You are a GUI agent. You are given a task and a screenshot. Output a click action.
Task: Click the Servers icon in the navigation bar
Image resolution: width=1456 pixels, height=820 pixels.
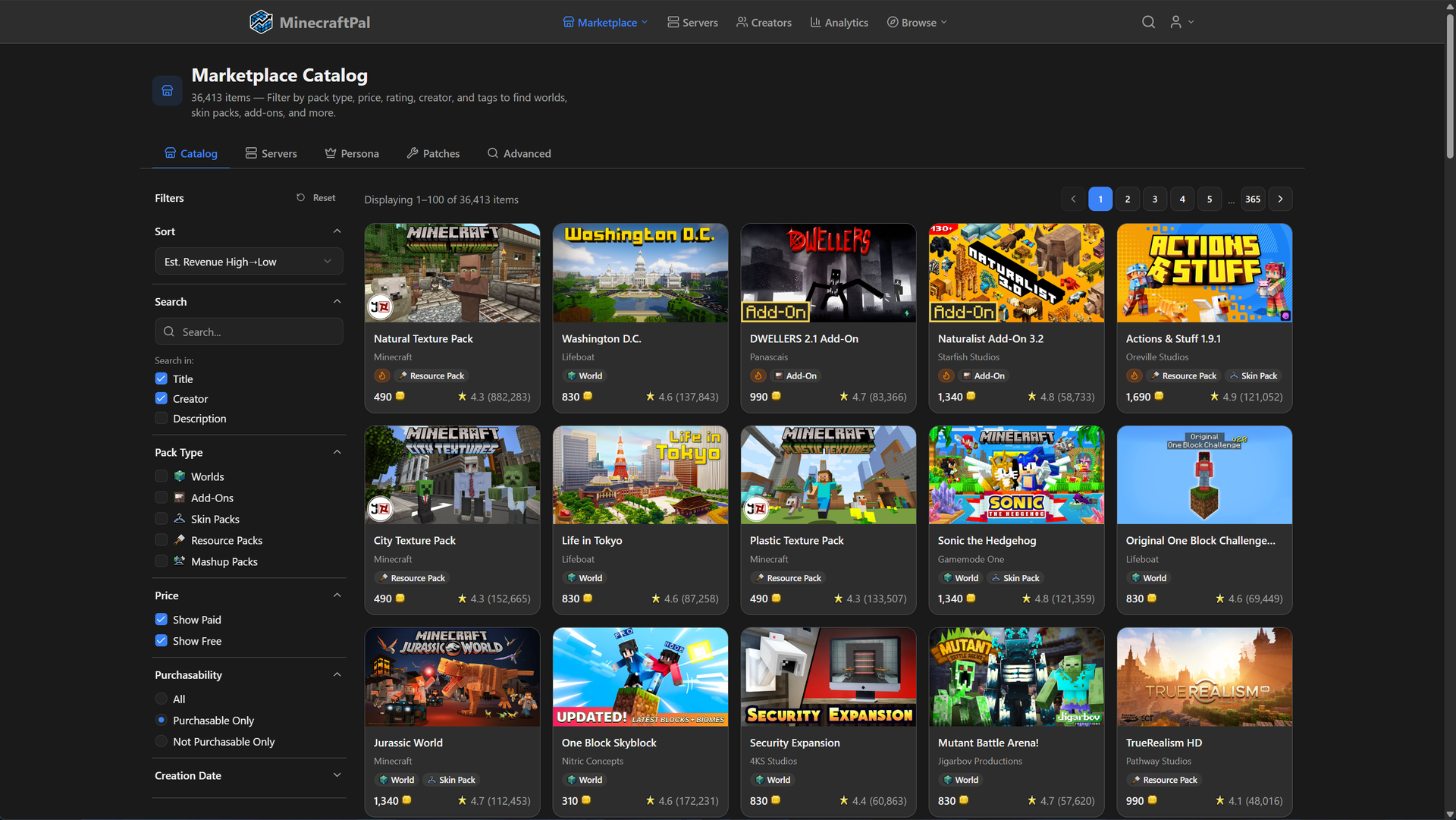(672, 22)
